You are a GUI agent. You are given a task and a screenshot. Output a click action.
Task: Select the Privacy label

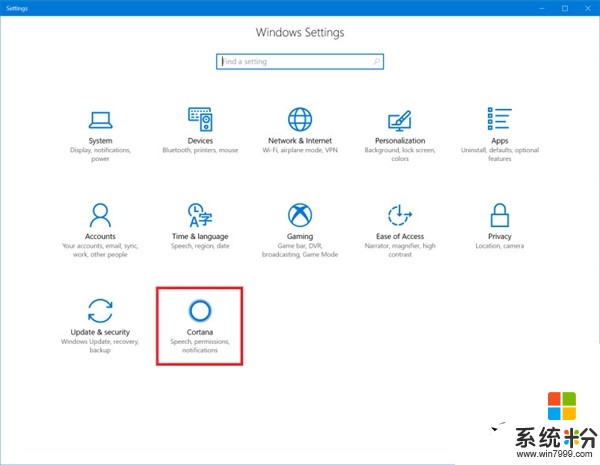click(500, 237)
